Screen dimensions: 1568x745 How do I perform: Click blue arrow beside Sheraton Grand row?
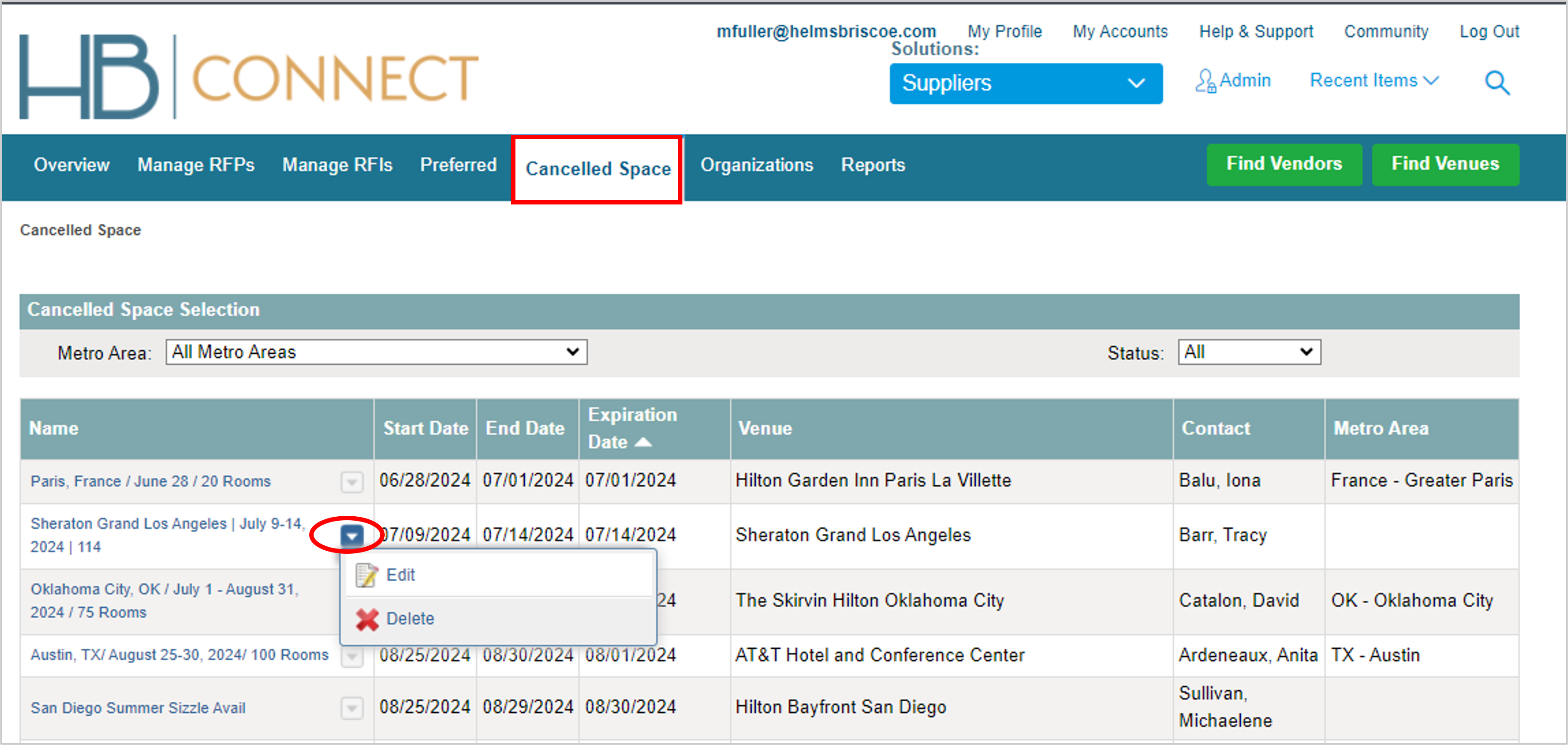coord(352,536)
